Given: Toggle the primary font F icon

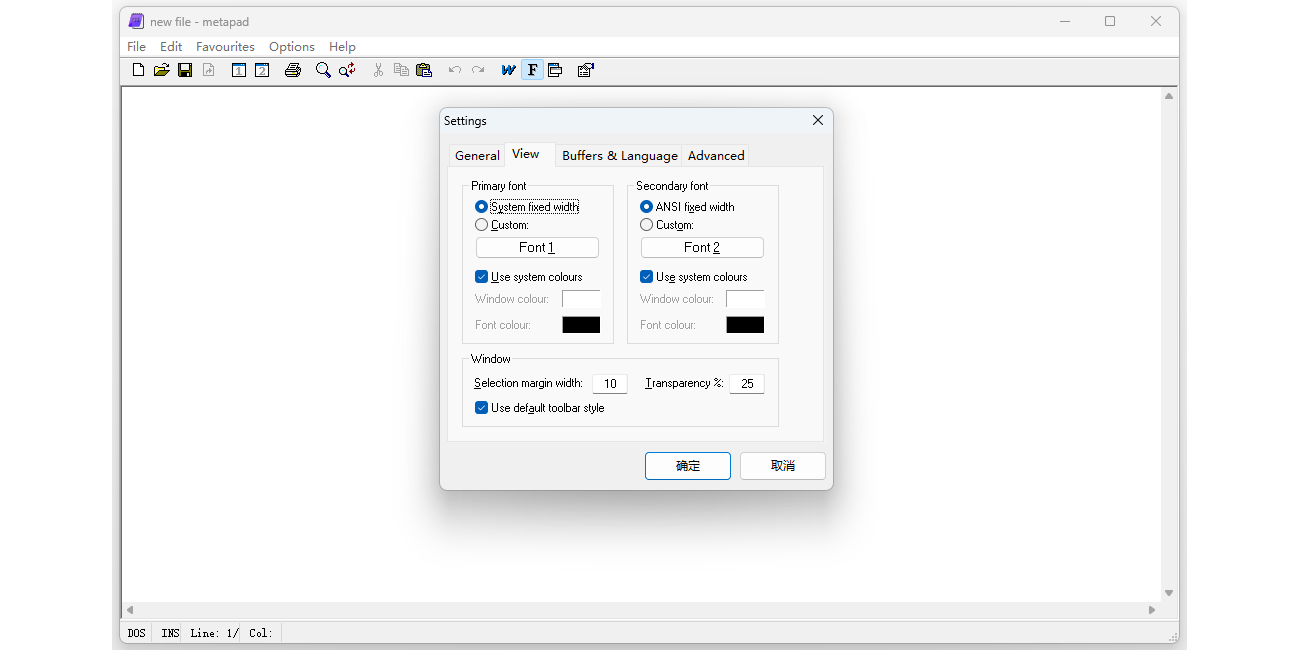Looking at the screenshot, I should tap(532, 70).
